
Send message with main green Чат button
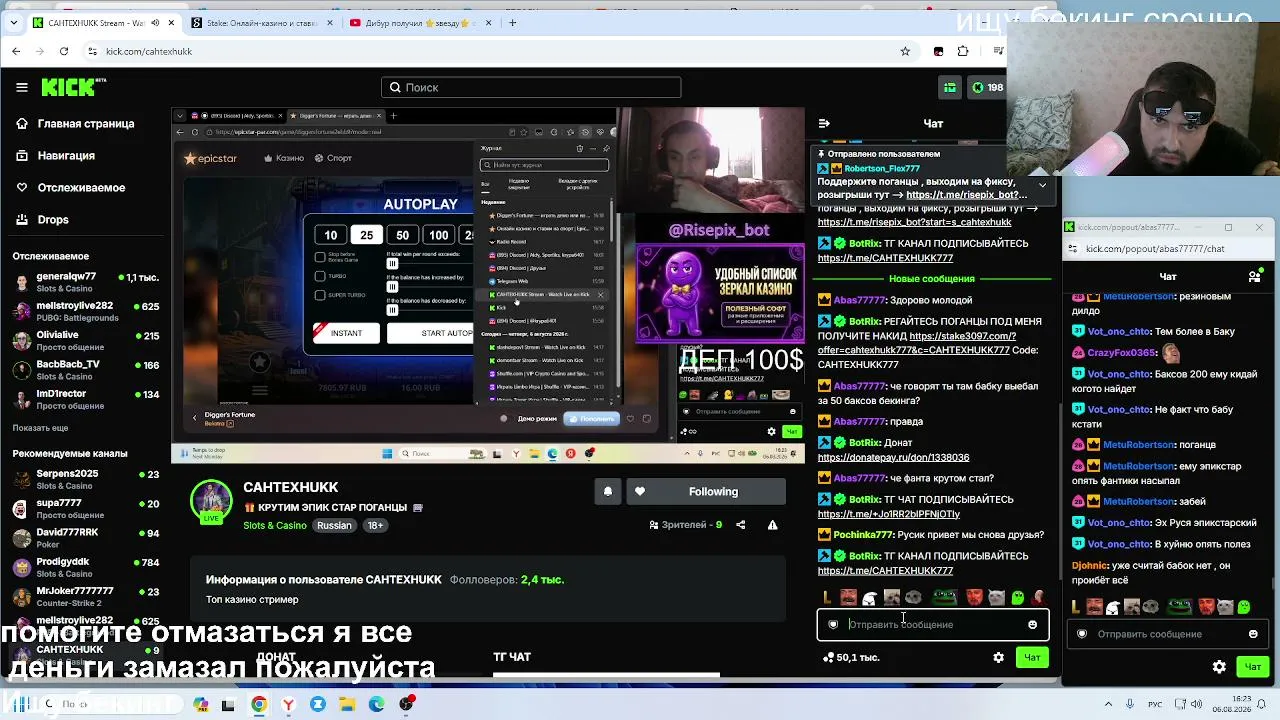pyautogui.click(x=1032, y=657)
